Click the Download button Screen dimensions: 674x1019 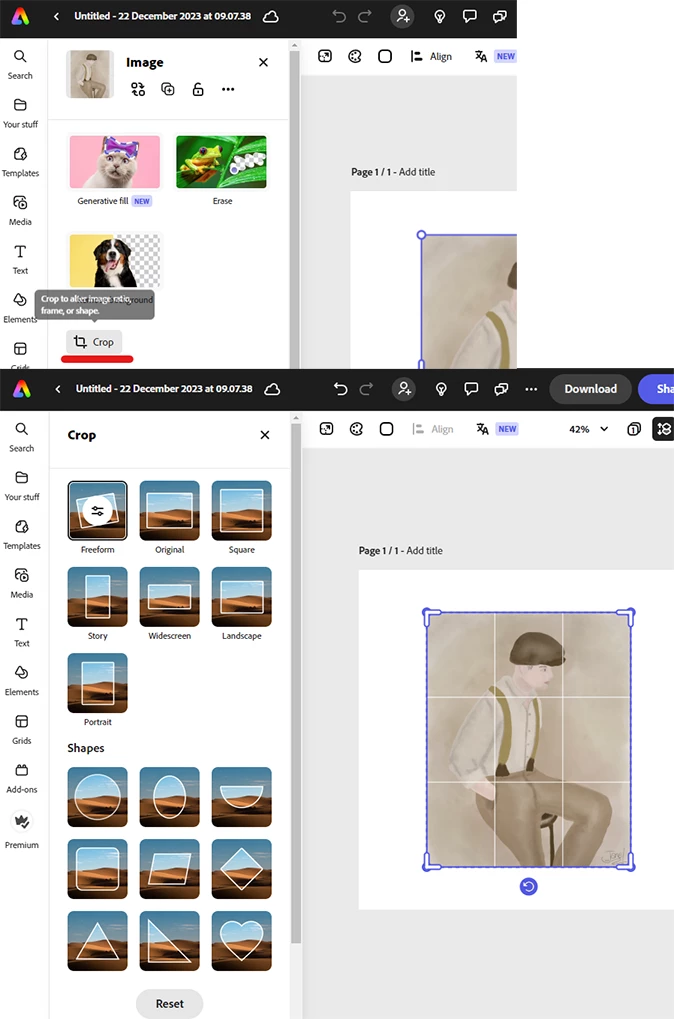click(590, 389)
